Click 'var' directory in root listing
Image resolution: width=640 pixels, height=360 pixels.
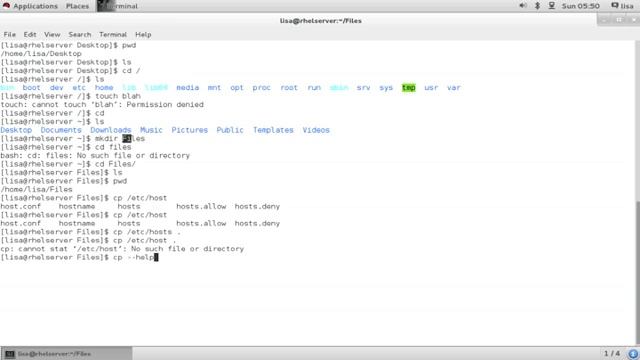453,88
